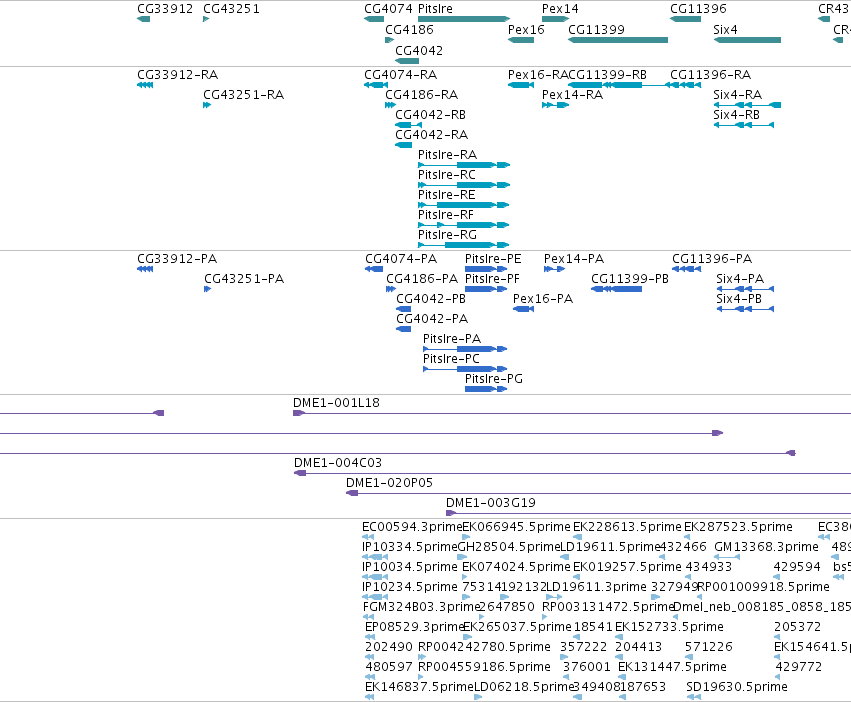
Task: Select EST RP004559186.5prime
Action: tap(485, 667)
